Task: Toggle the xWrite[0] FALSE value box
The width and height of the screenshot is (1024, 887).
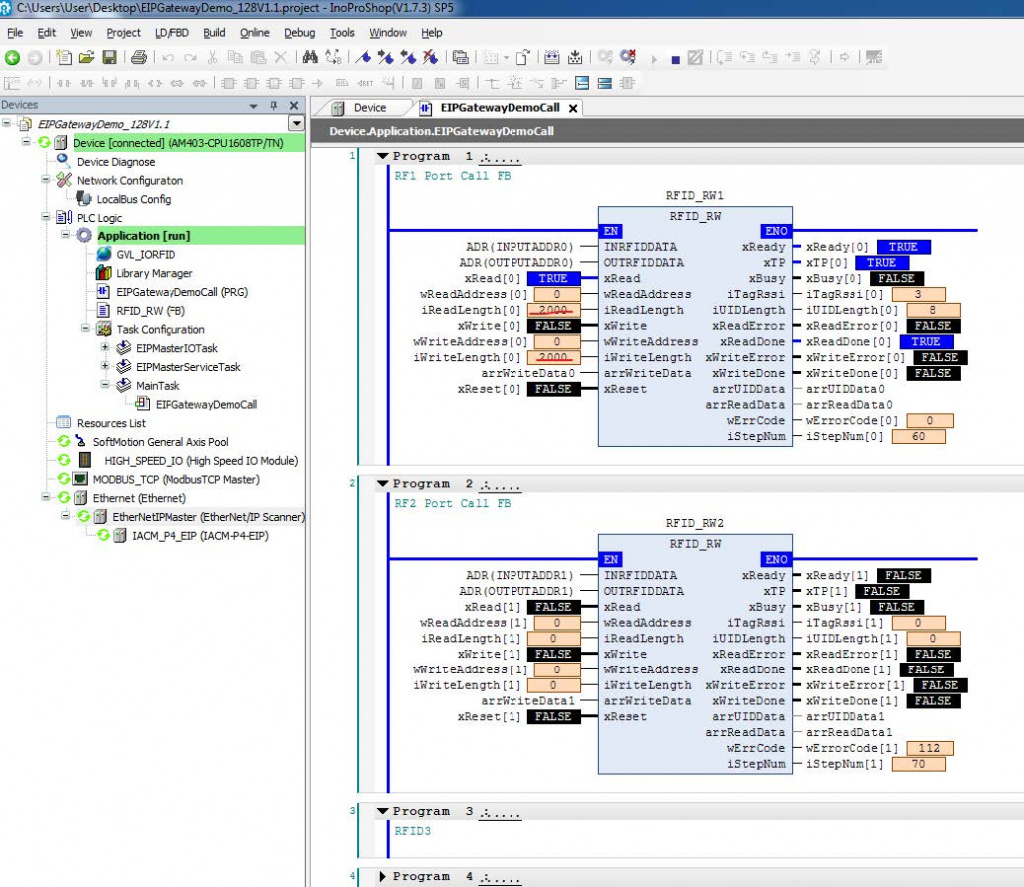Action: pyautogui.click(x=553, y=325)
